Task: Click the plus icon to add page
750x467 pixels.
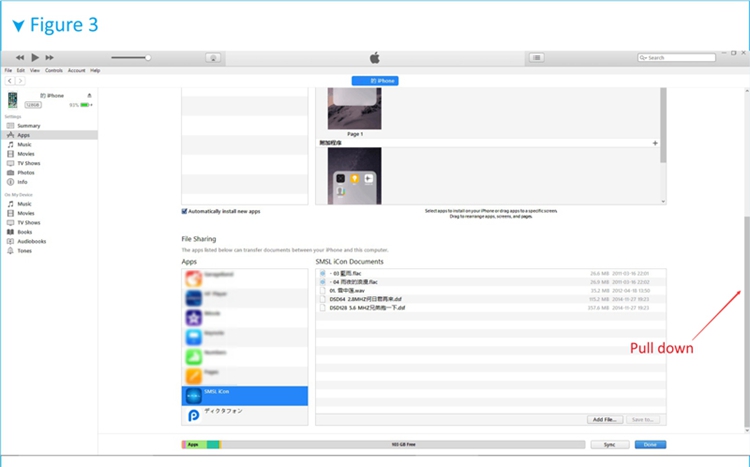Action: coord(655,143)
